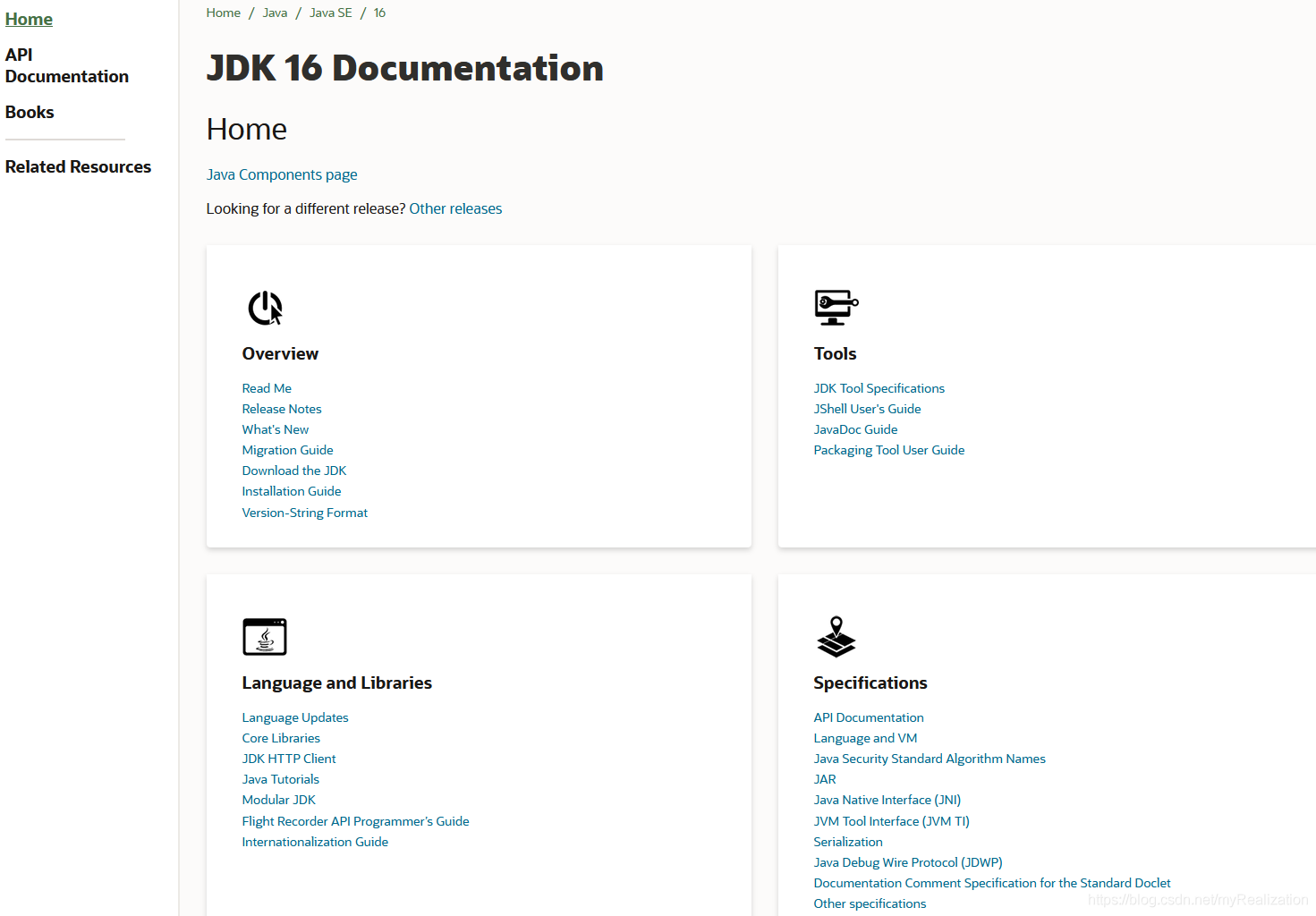Go to Java SE breadcrumb link

click(331, 13)
